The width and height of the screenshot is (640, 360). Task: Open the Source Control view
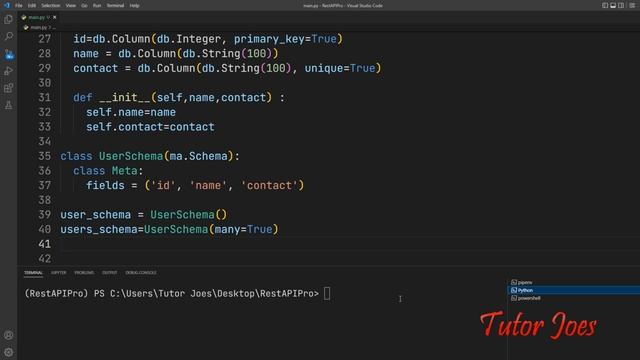point(9,54)
